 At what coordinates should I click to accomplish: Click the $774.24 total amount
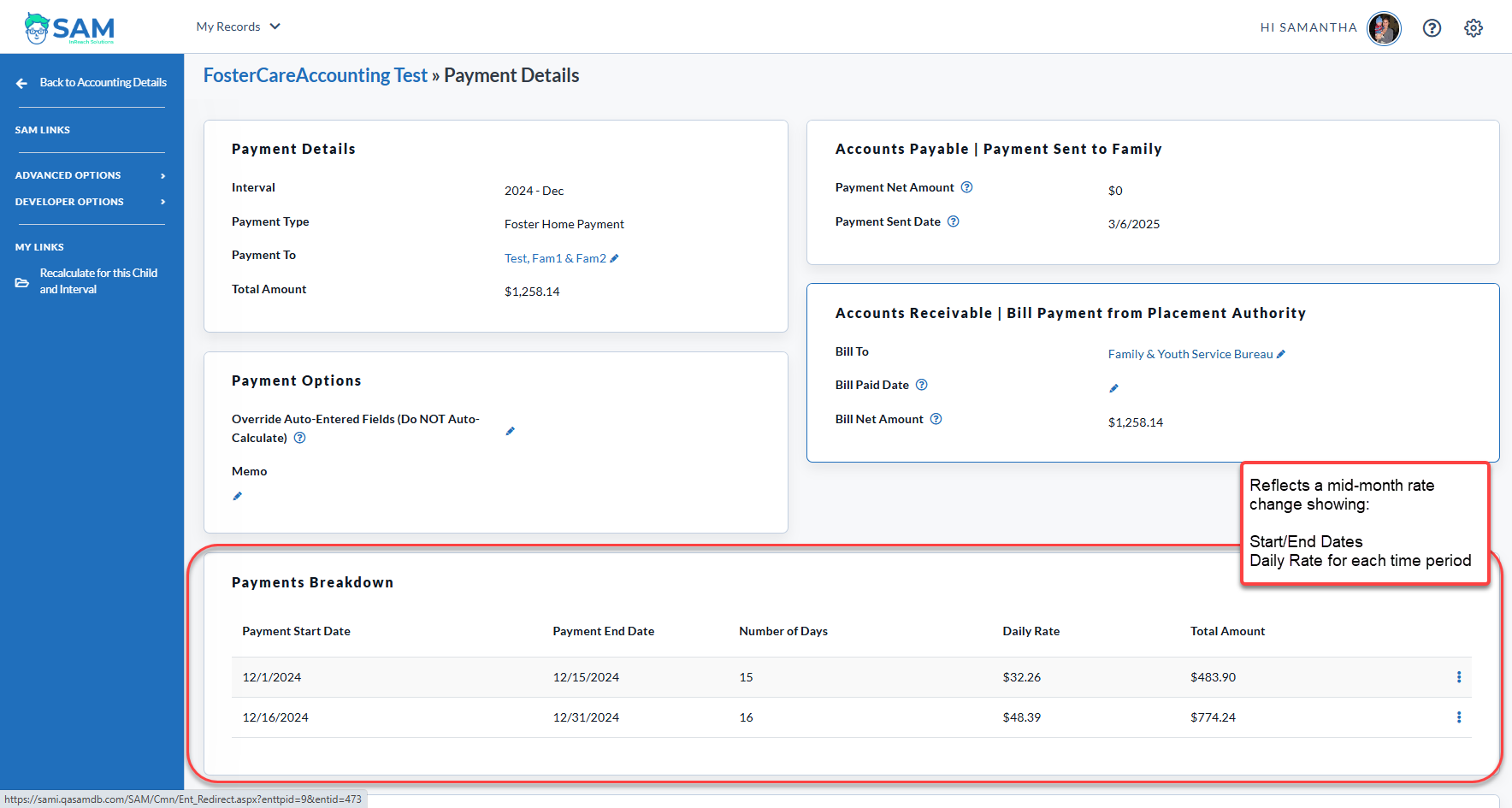point(1213,717)
